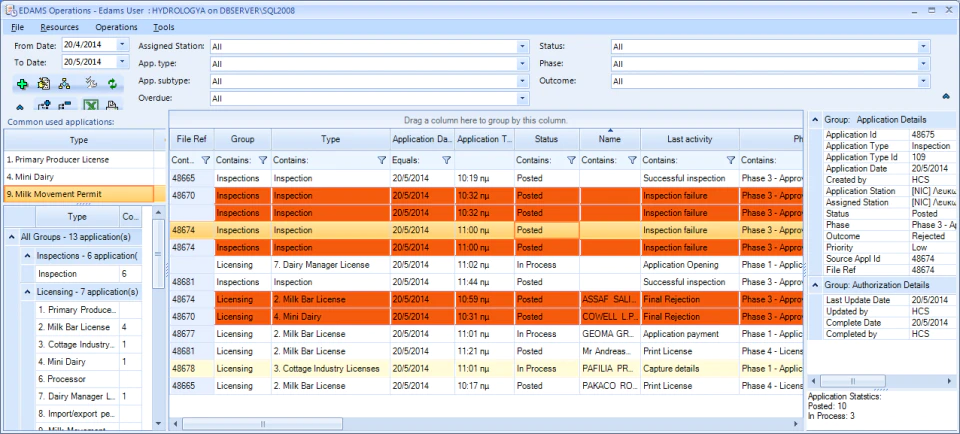The image size is (960, 434).
Task: Click the Name contains filter input field
Action: pos(604,160)
